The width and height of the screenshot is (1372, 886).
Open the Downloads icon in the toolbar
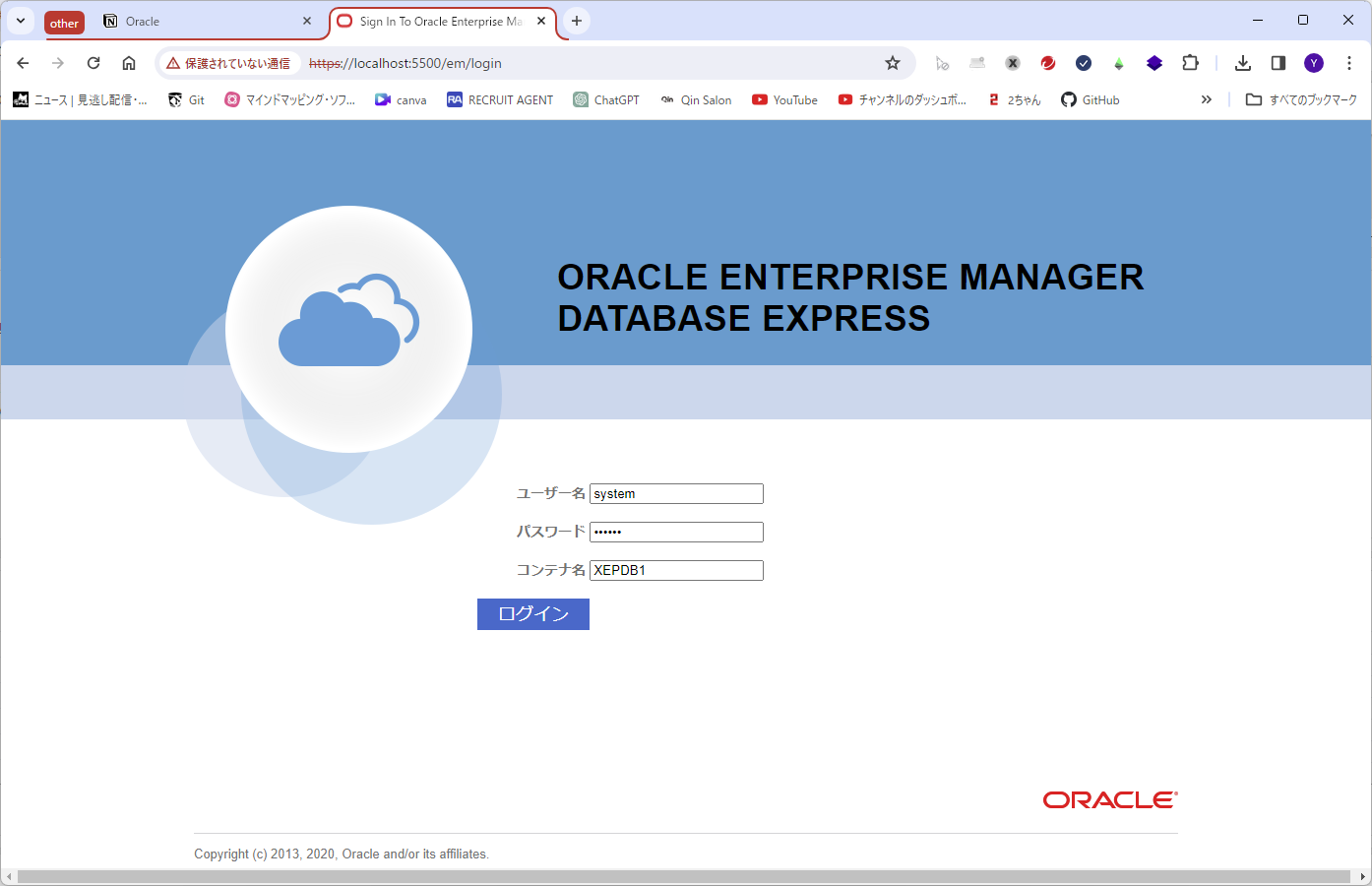point(1242,62)
